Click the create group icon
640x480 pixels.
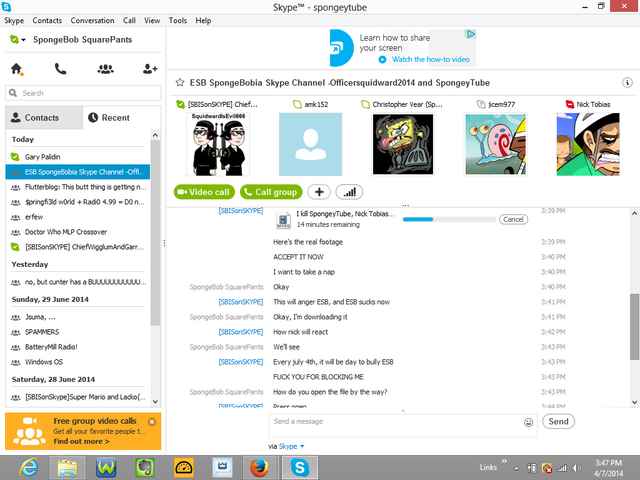(105, 69)
